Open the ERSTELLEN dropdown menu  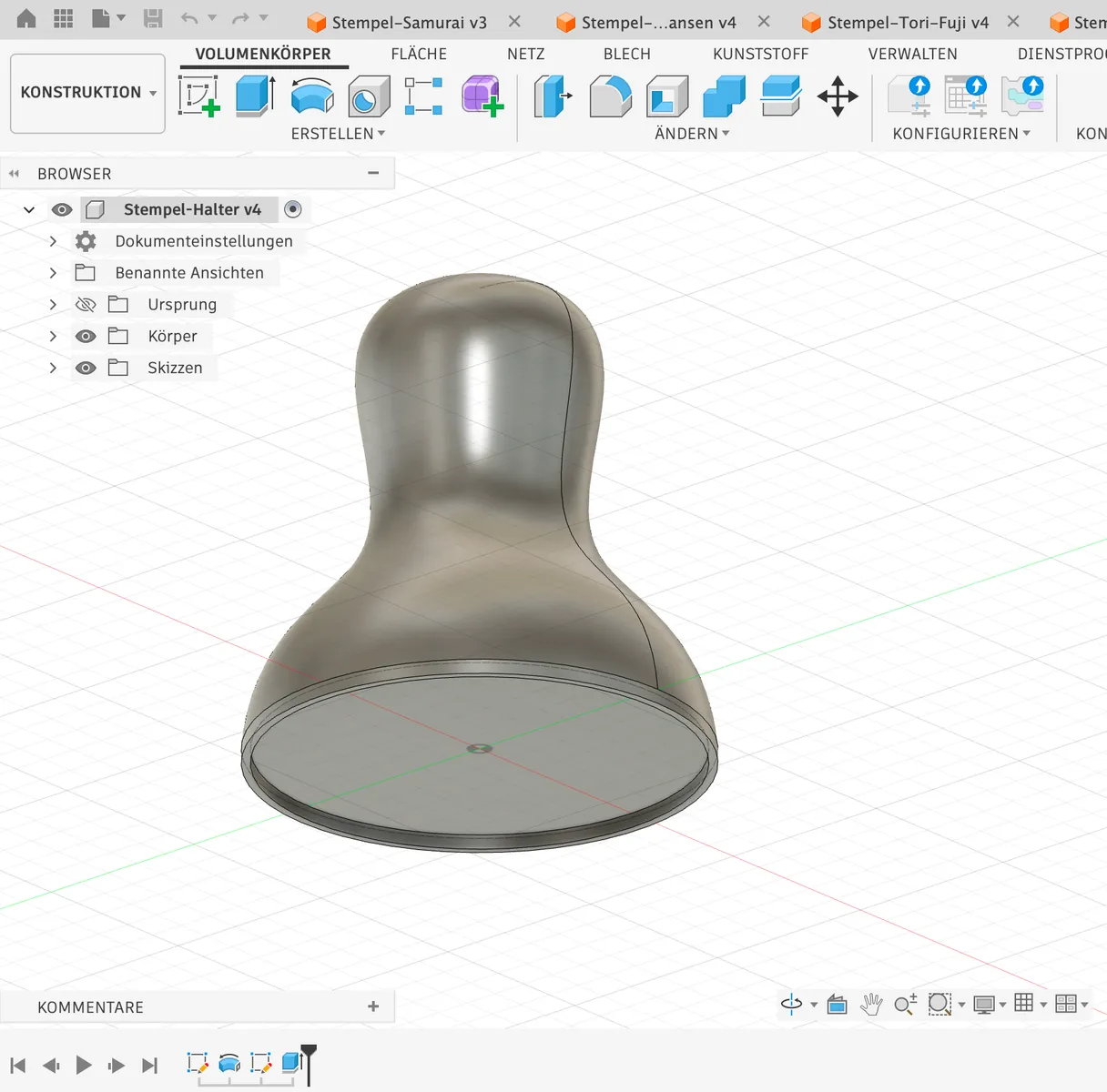click(338, 134)
